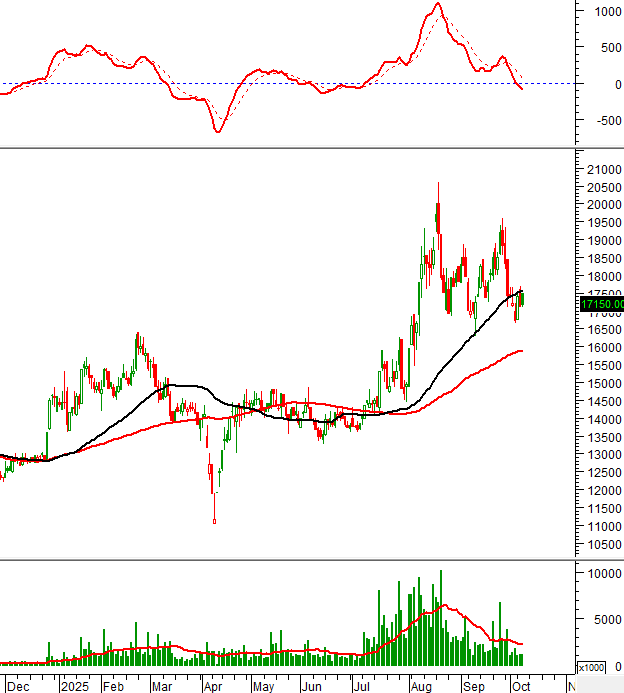
Task: Click the 21000 price axis label
Action: click(x=603, y=169)
